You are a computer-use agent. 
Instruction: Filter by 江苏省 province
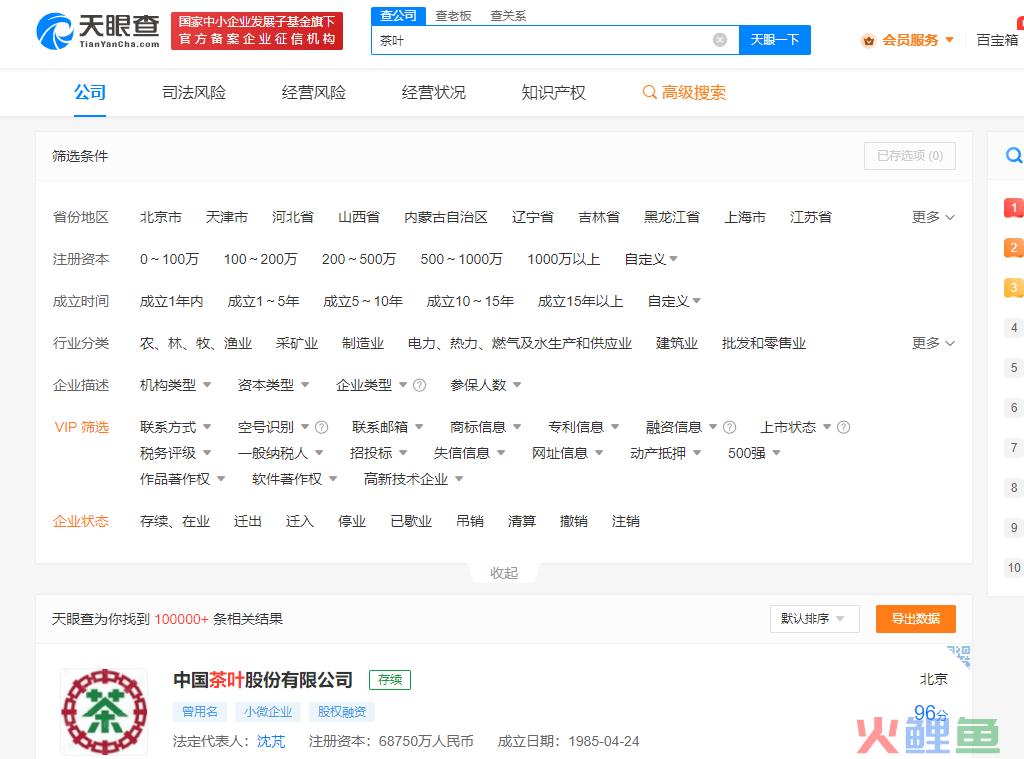(810, 217)
